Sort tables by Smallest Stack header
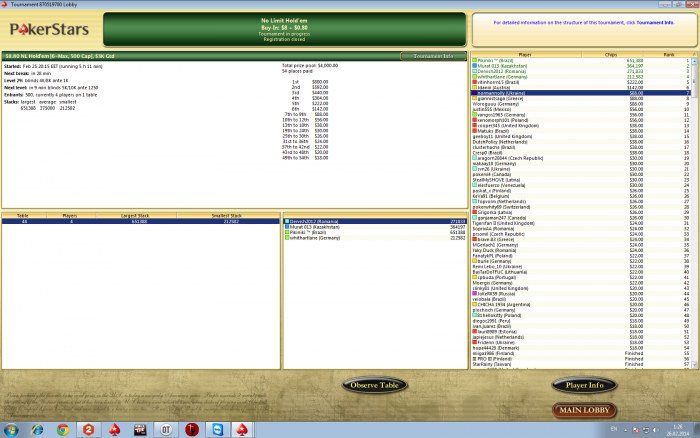 (228, 216)
